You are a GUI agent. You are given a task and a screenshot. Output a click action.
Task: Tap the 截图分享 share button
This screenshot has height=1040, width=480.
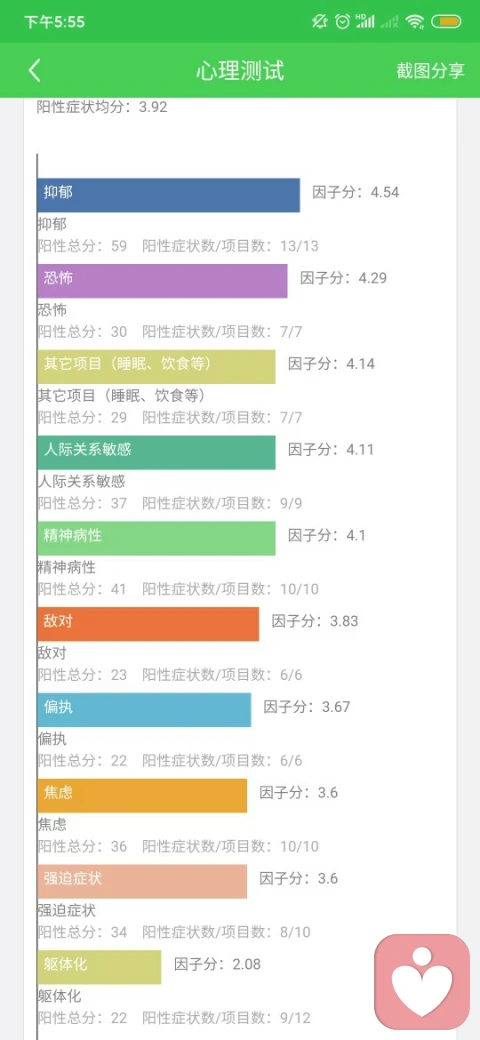tap(430, 71)
